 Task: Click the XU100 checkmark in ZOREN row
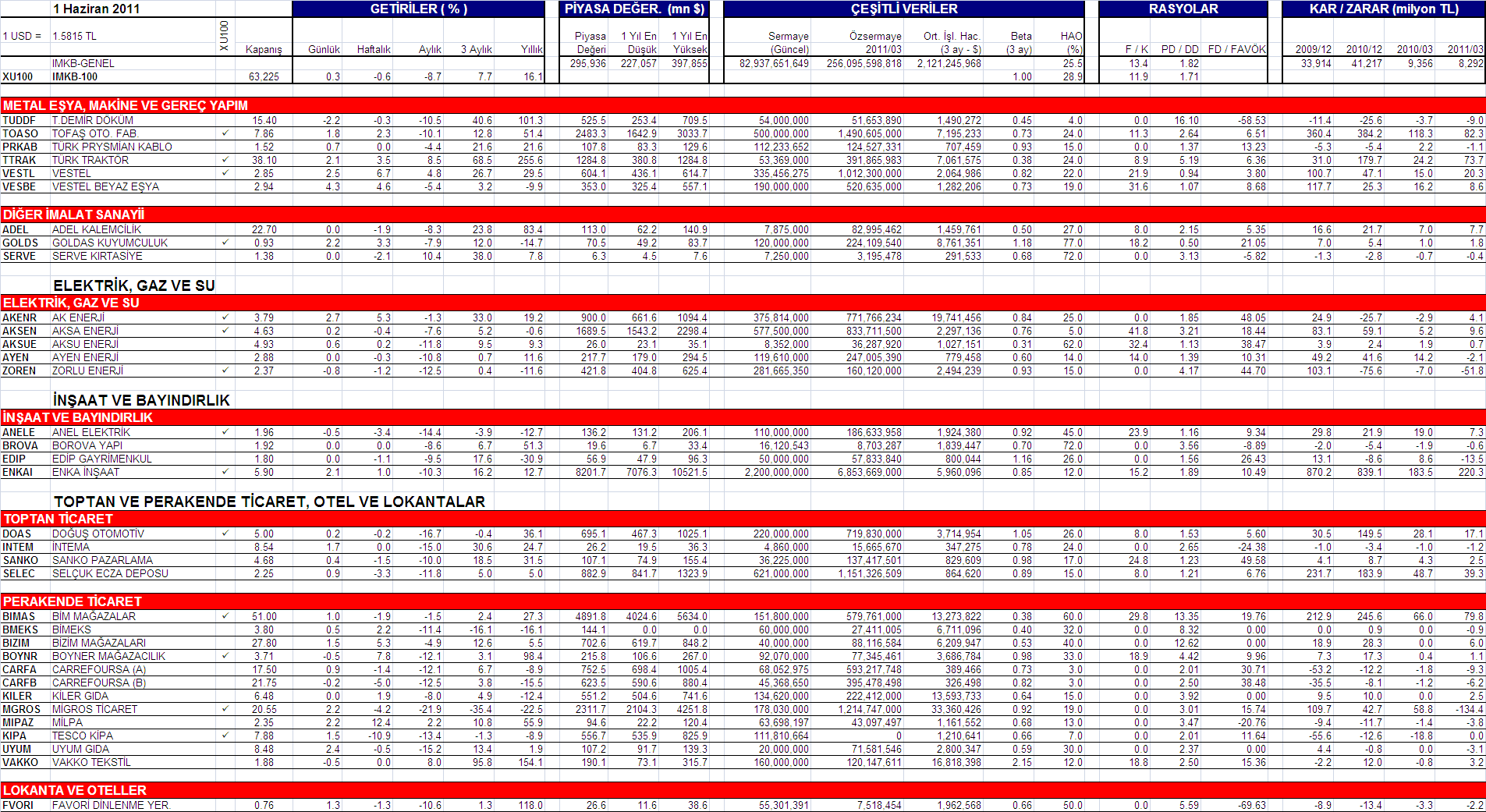tap(225, 371)
